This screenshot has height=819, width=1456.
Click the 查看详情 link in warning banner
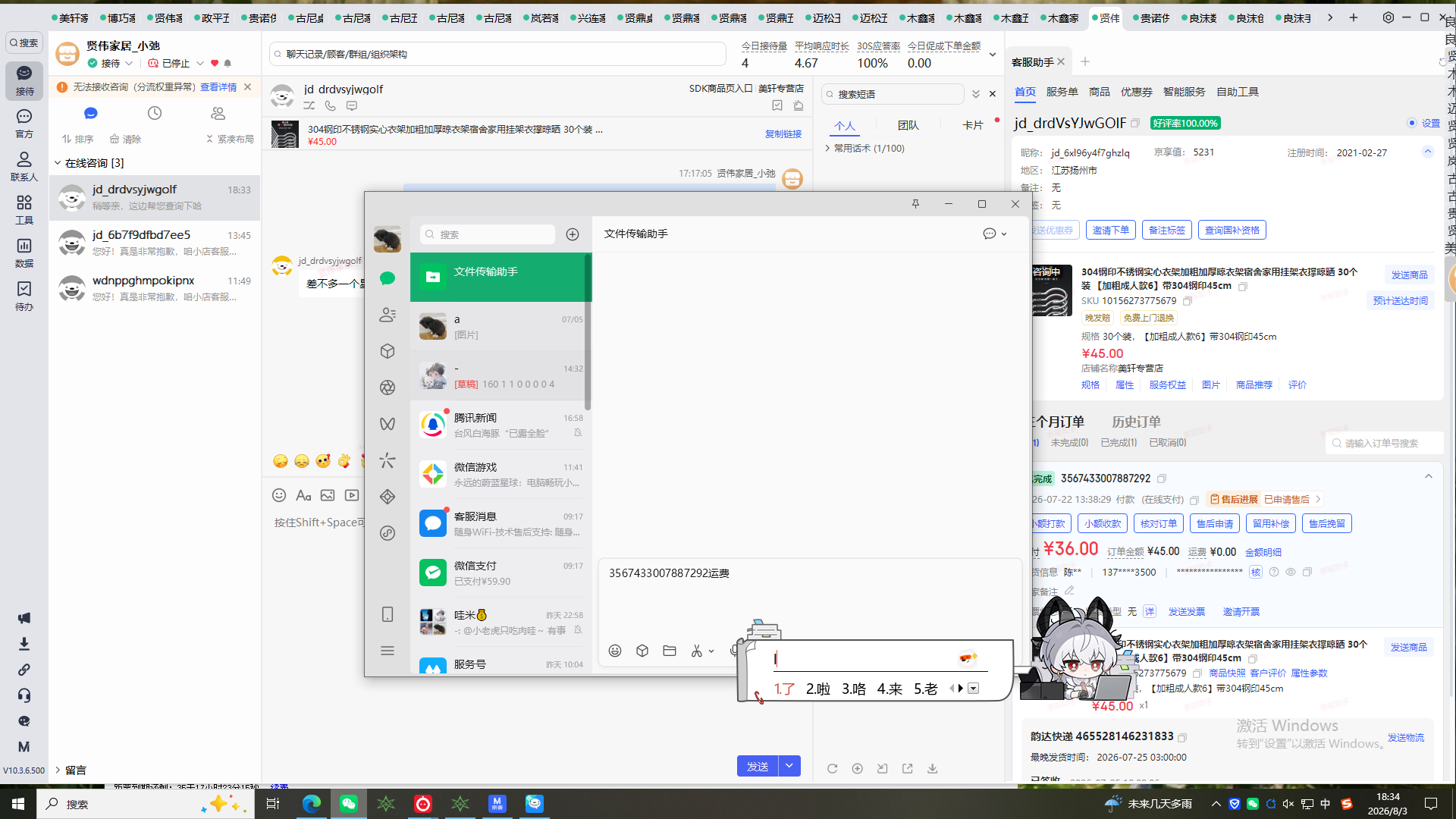pos(218,87)
